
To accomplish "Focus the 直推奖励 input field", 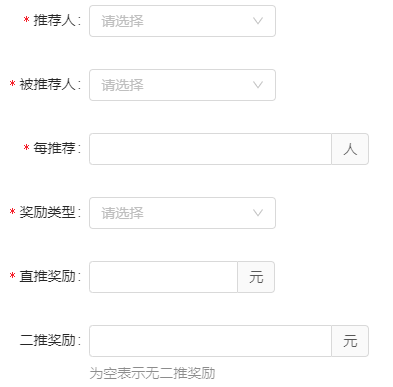I will (163, 277).
